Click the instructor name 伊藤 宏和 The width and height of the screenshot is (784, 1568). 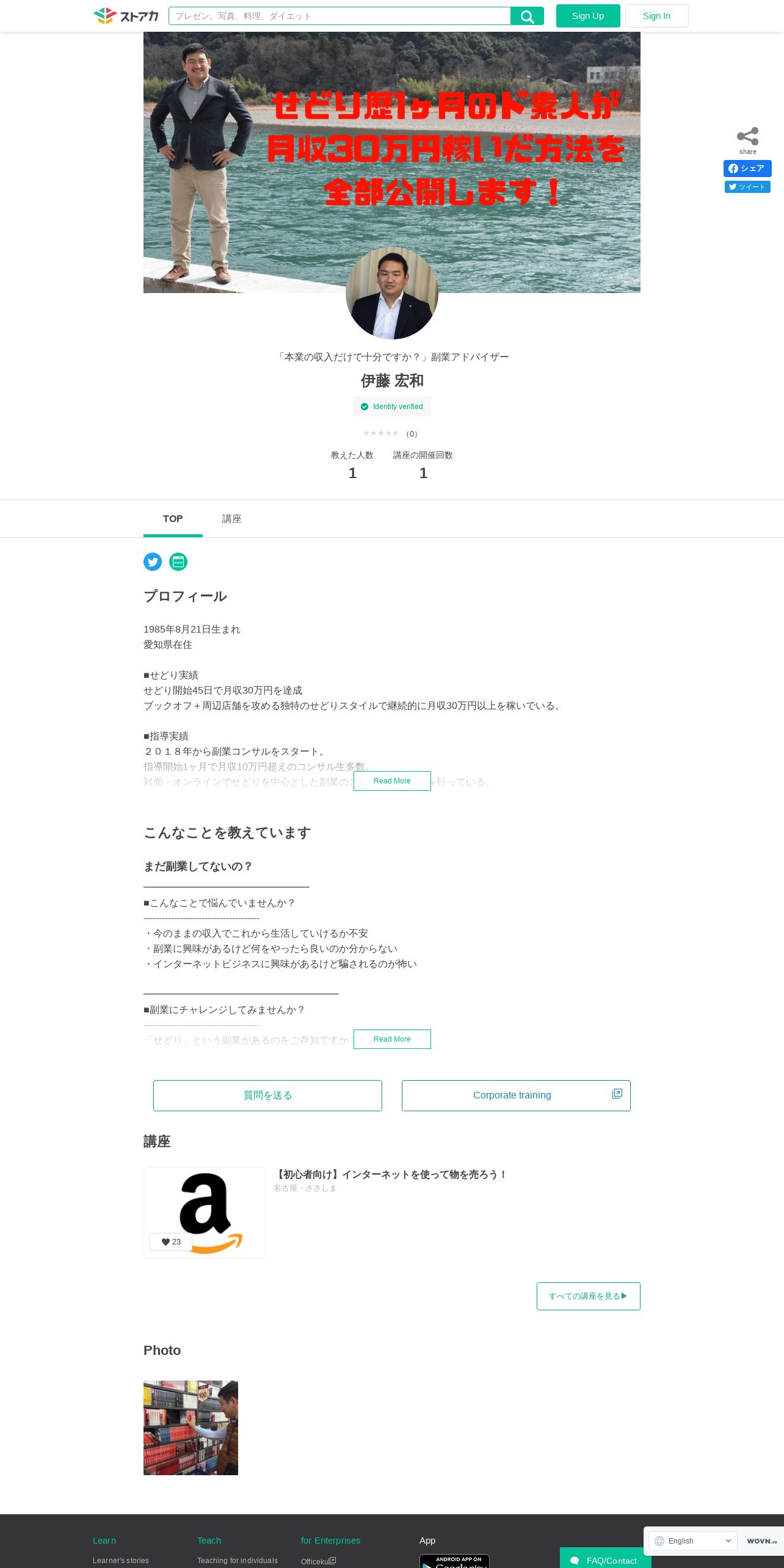coord(392,381)
